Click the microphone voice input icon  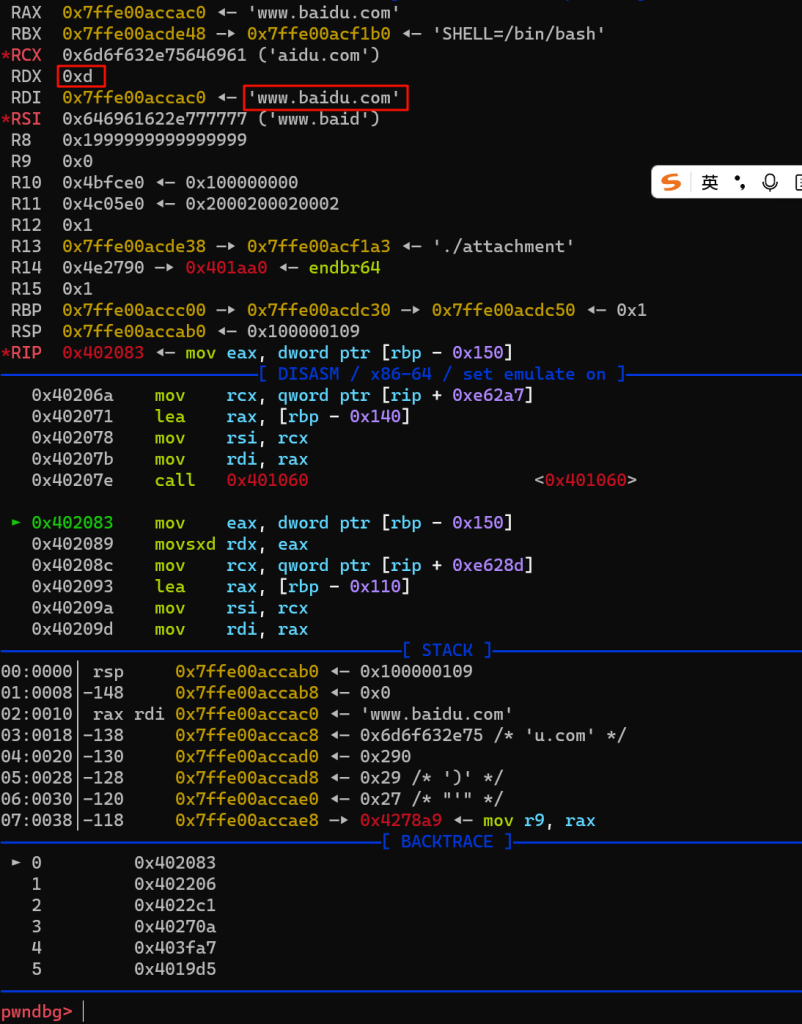pos(769,182)
